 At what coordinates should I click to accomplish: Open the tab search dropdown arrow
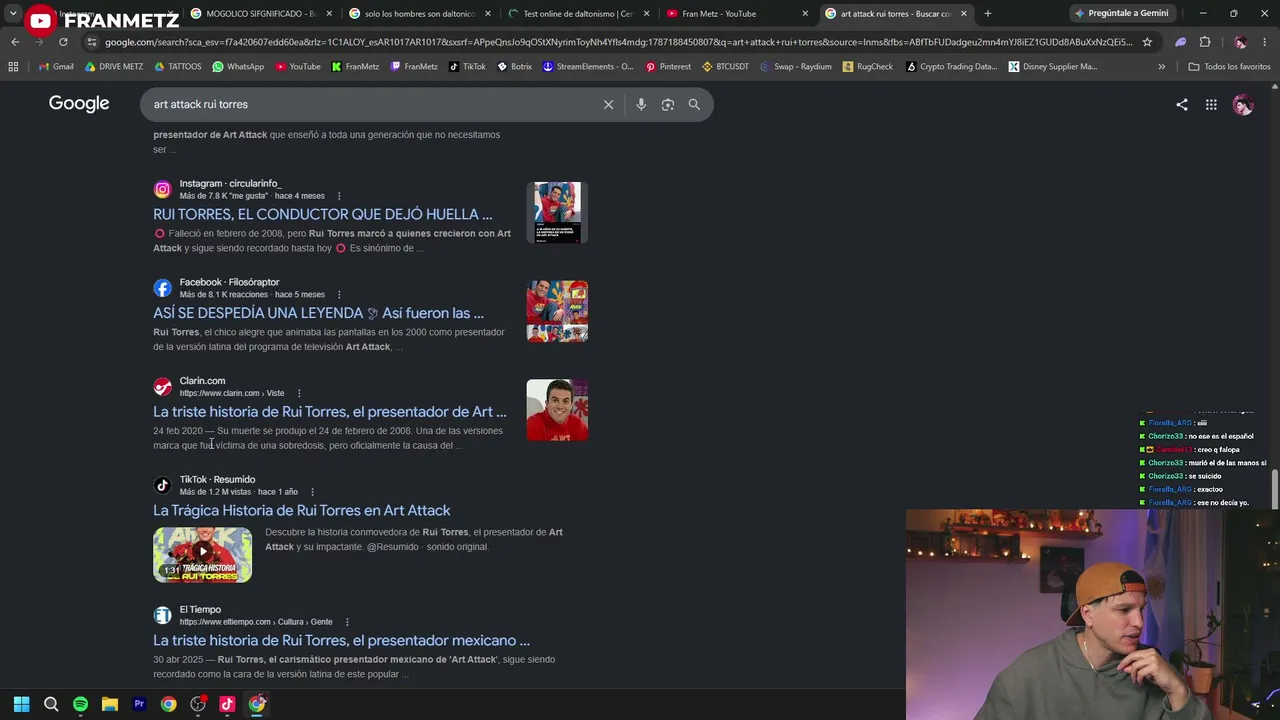point(13,14)
